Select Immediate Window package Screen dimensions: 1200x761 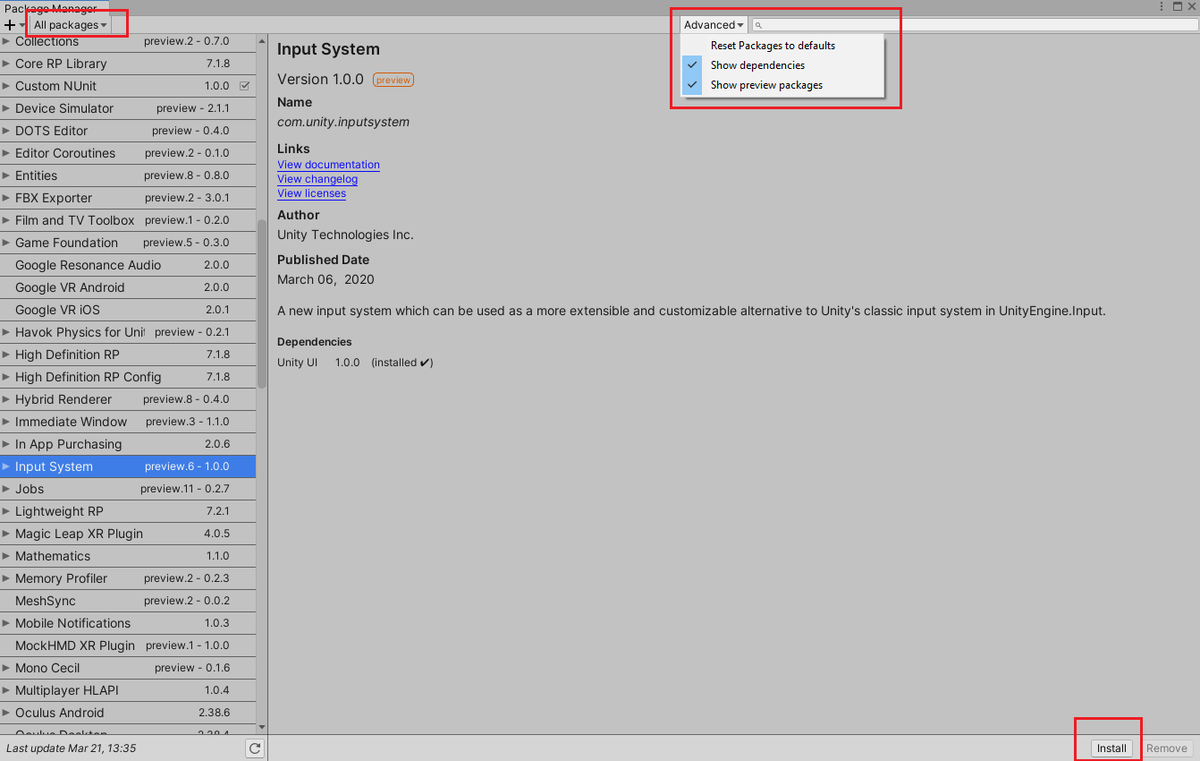tap(128, 422)
